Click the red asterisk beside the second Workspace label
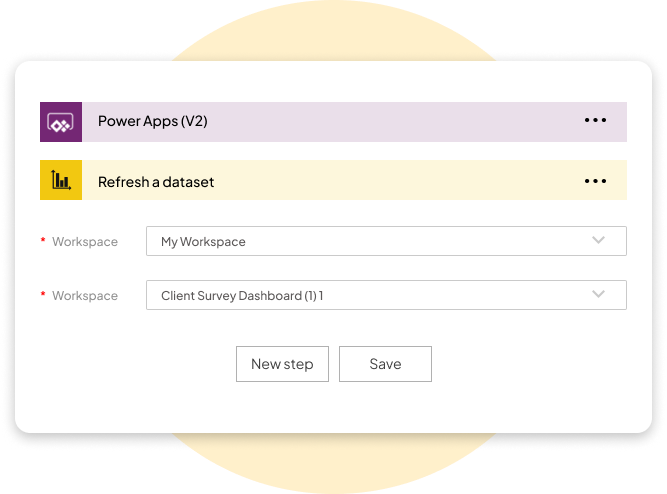 coord(43,295)
